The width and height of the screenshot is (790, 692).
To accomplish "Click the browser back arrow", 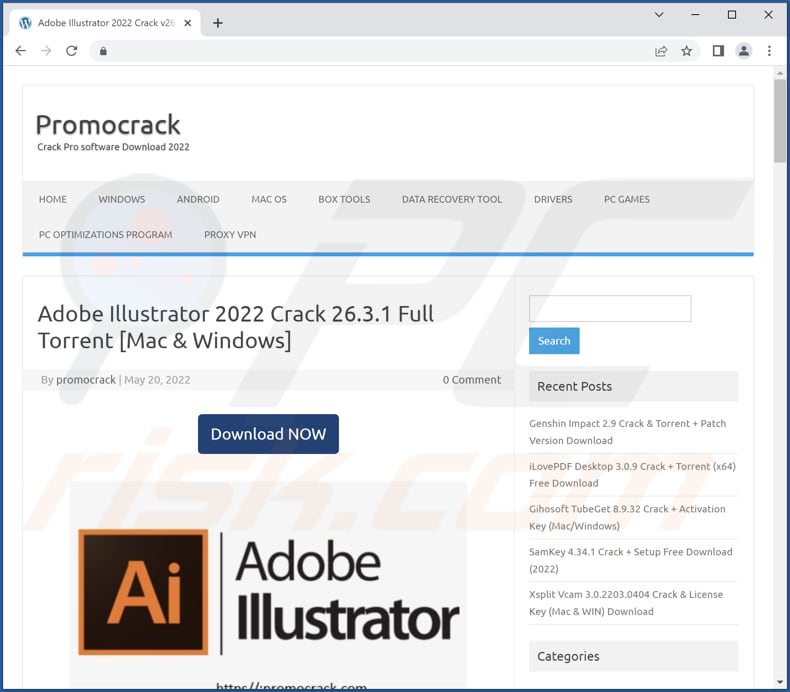I will pos(20,51).
